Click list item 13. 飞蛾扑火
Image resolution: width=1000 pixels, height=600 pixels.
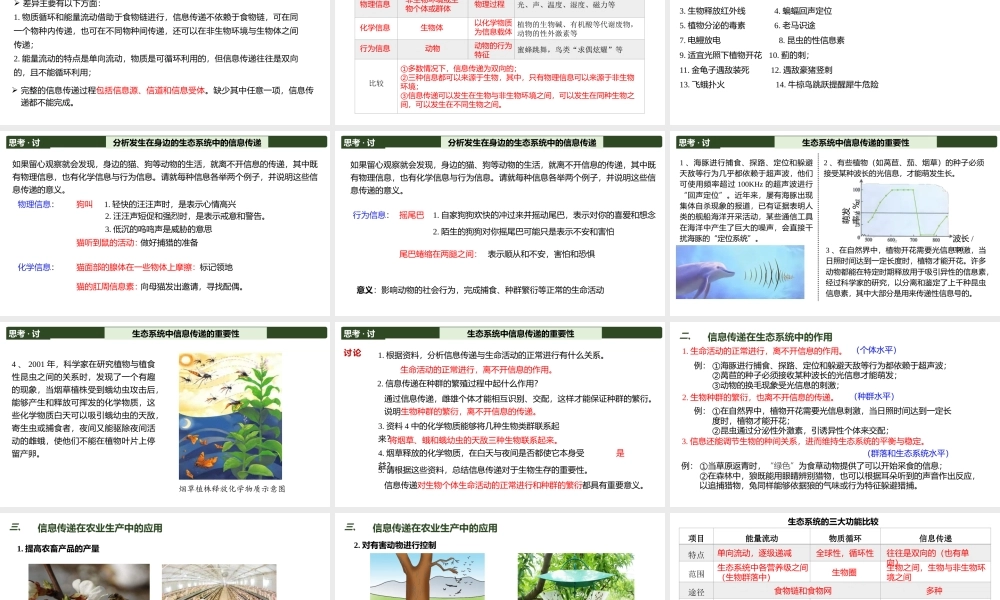[702, 84]
